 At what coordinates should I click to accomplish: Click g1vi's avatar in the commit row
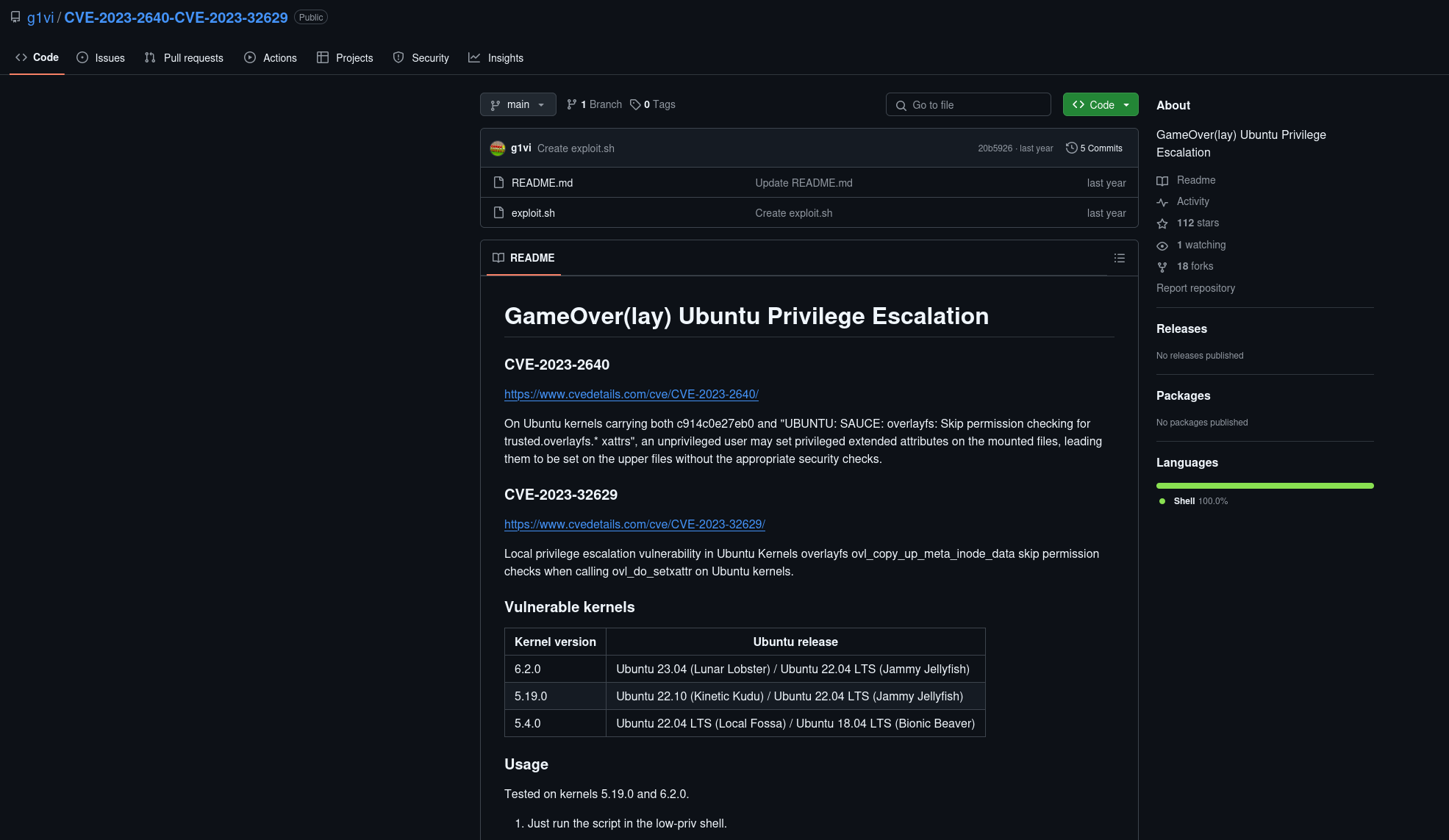(498, 148)
